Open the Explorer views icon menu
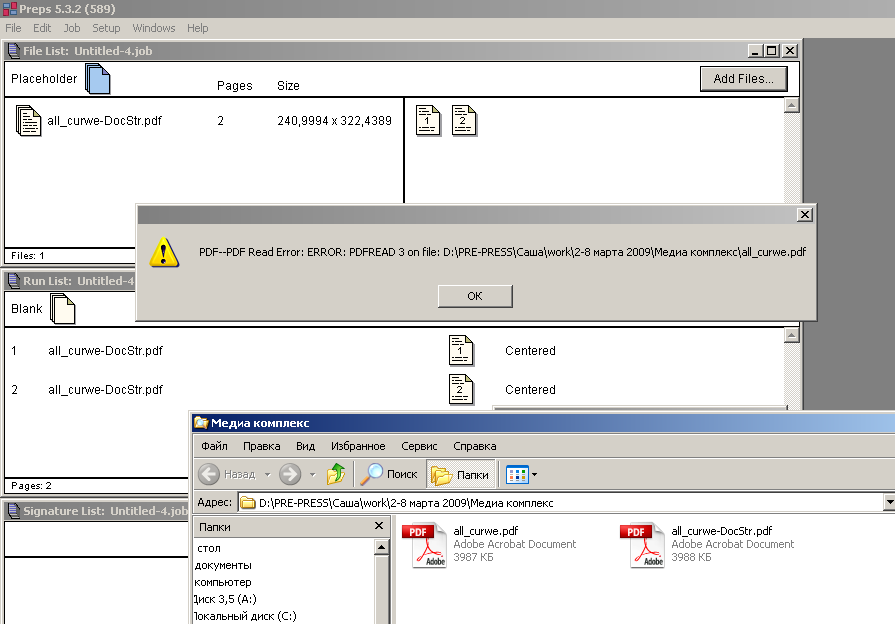Screen dimensions: 895x624 coord(517,474)
